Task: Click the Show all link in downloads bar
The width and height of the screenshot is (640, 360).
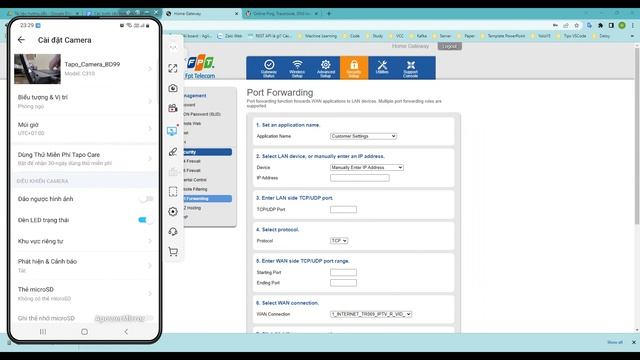Action: click(x=615, y=342)
